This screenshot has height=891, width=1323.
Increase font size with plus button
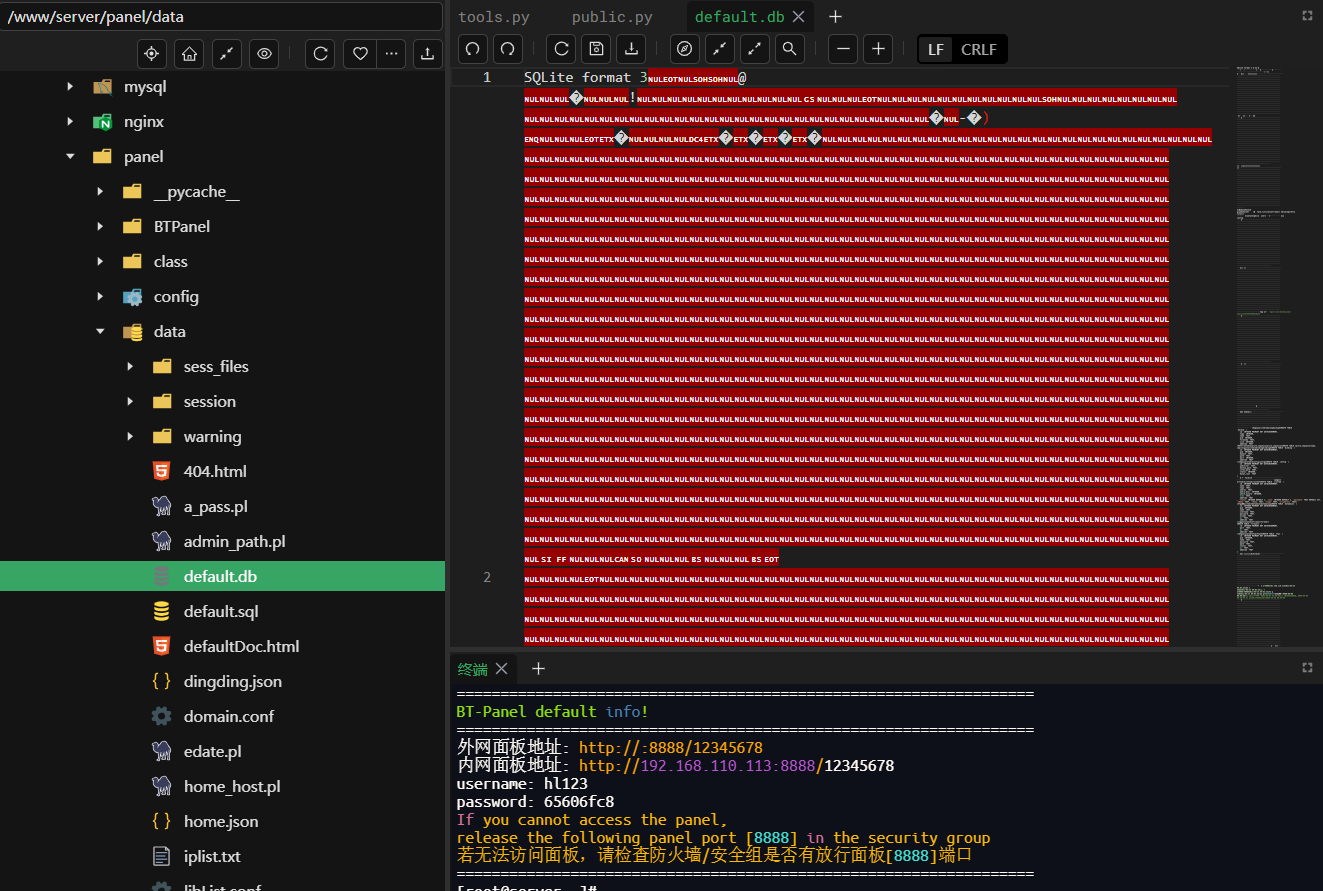pos(878,49)
